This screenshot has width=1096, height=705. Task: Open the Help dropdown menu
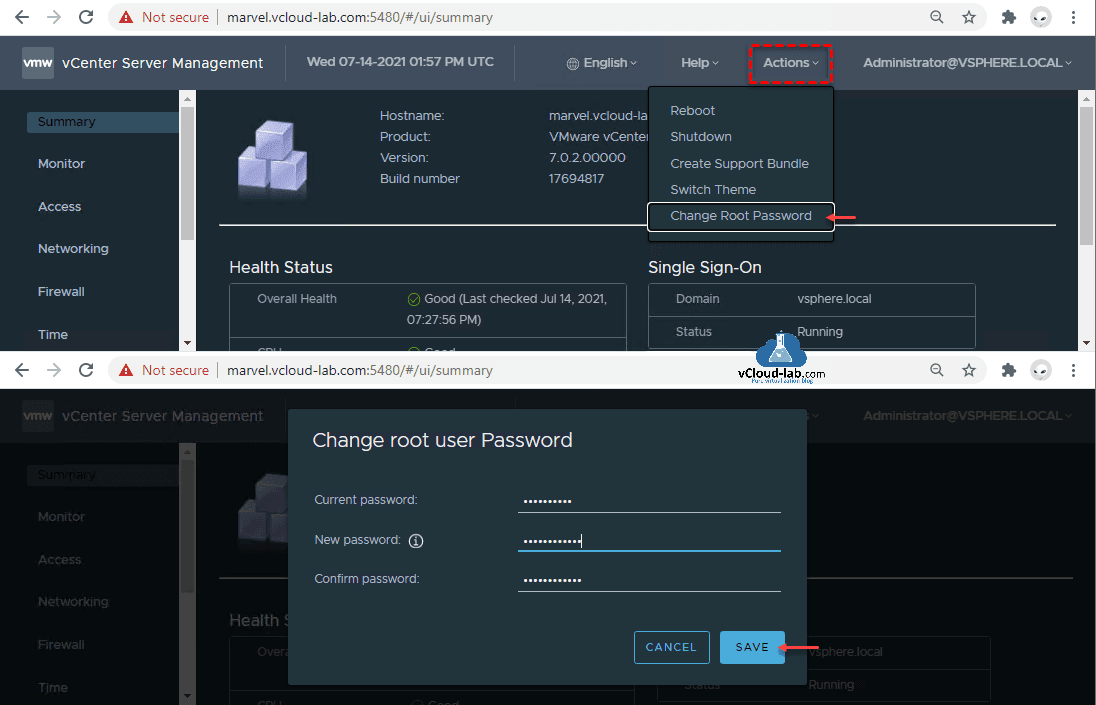(x=700, y=63)
